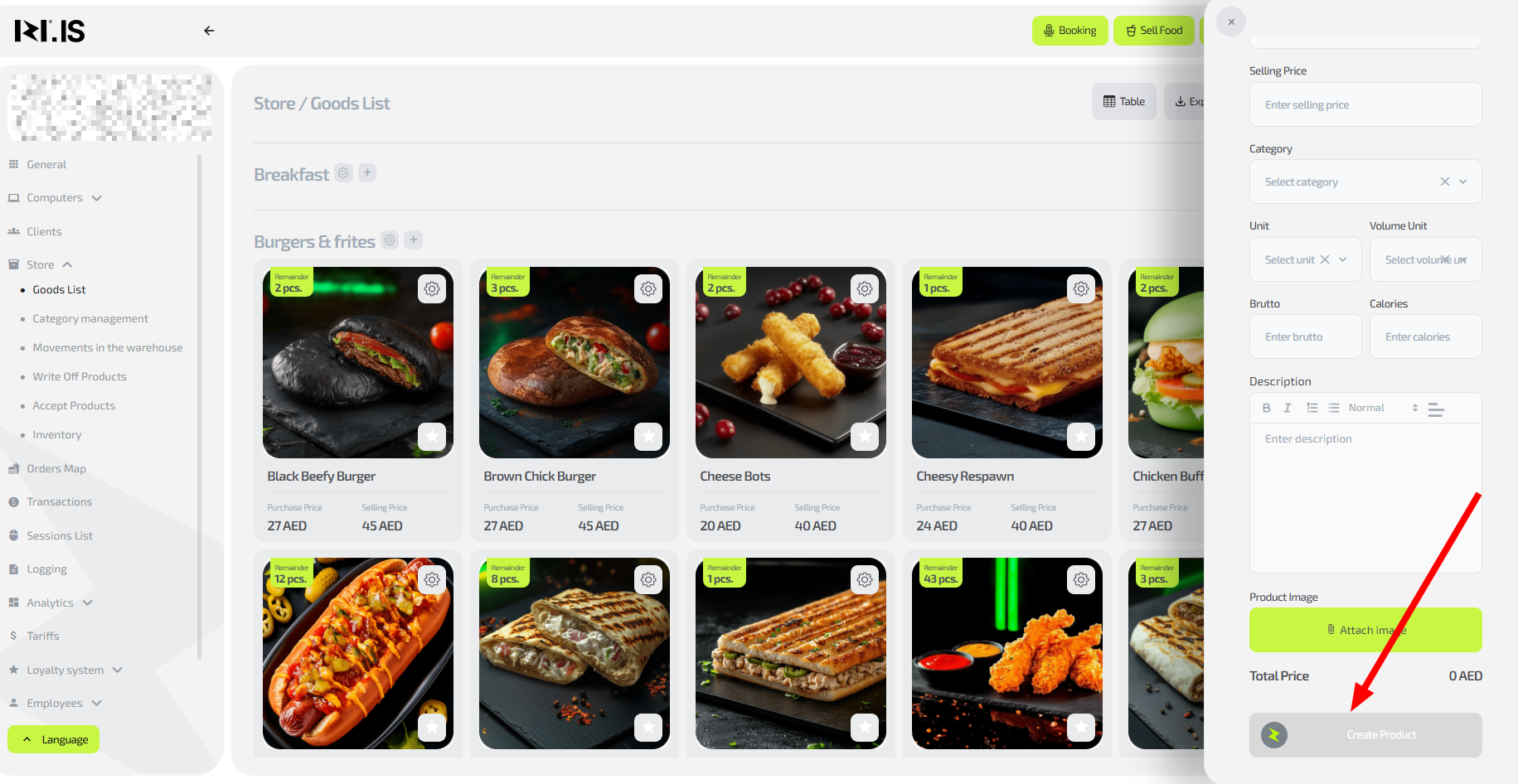
Task: Expand the Computers sidebar menu
Action: (x=56, y=198)
